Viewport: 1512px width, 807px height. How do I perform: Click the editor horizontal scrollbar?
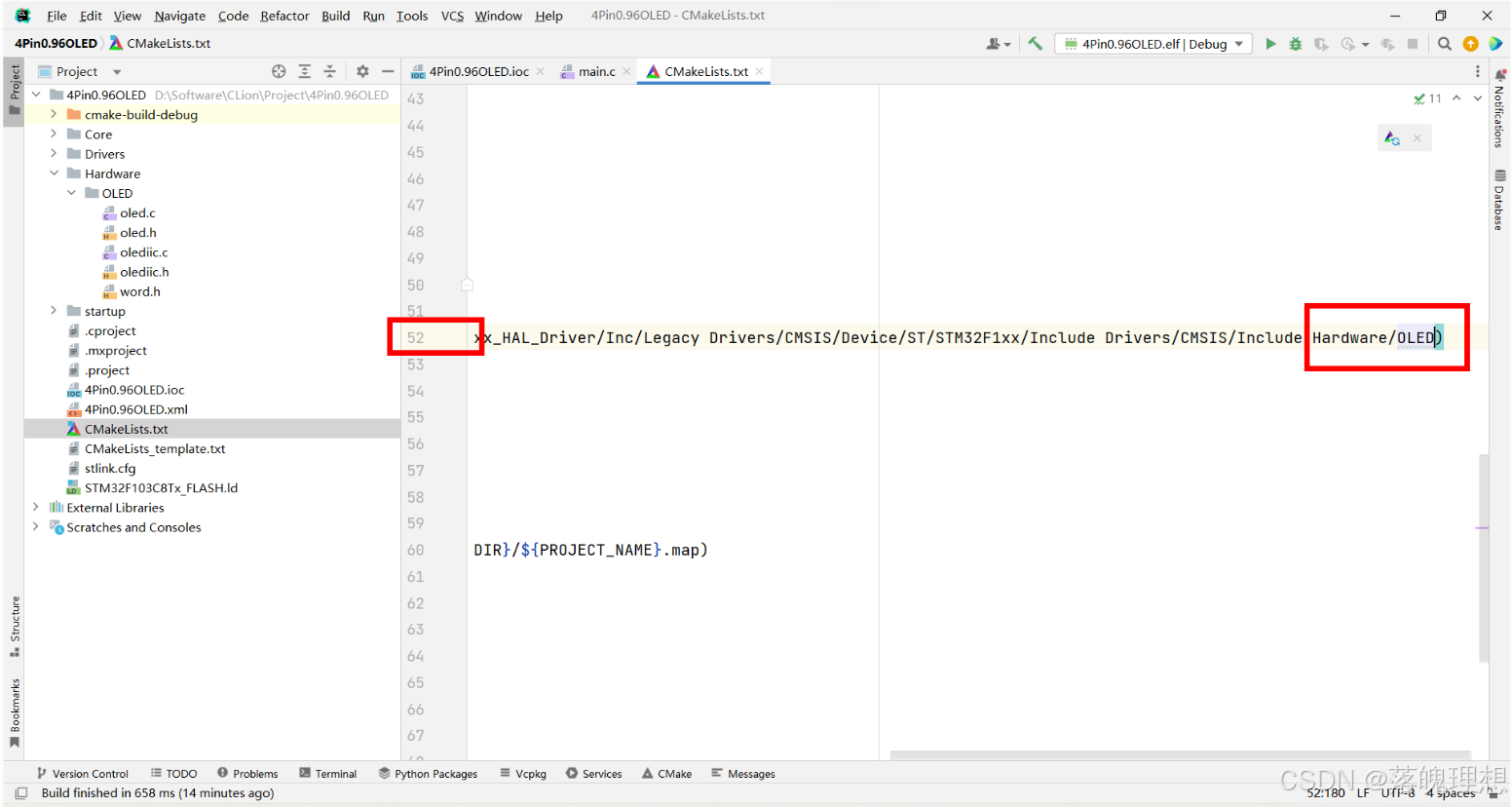click(1180, 755)
